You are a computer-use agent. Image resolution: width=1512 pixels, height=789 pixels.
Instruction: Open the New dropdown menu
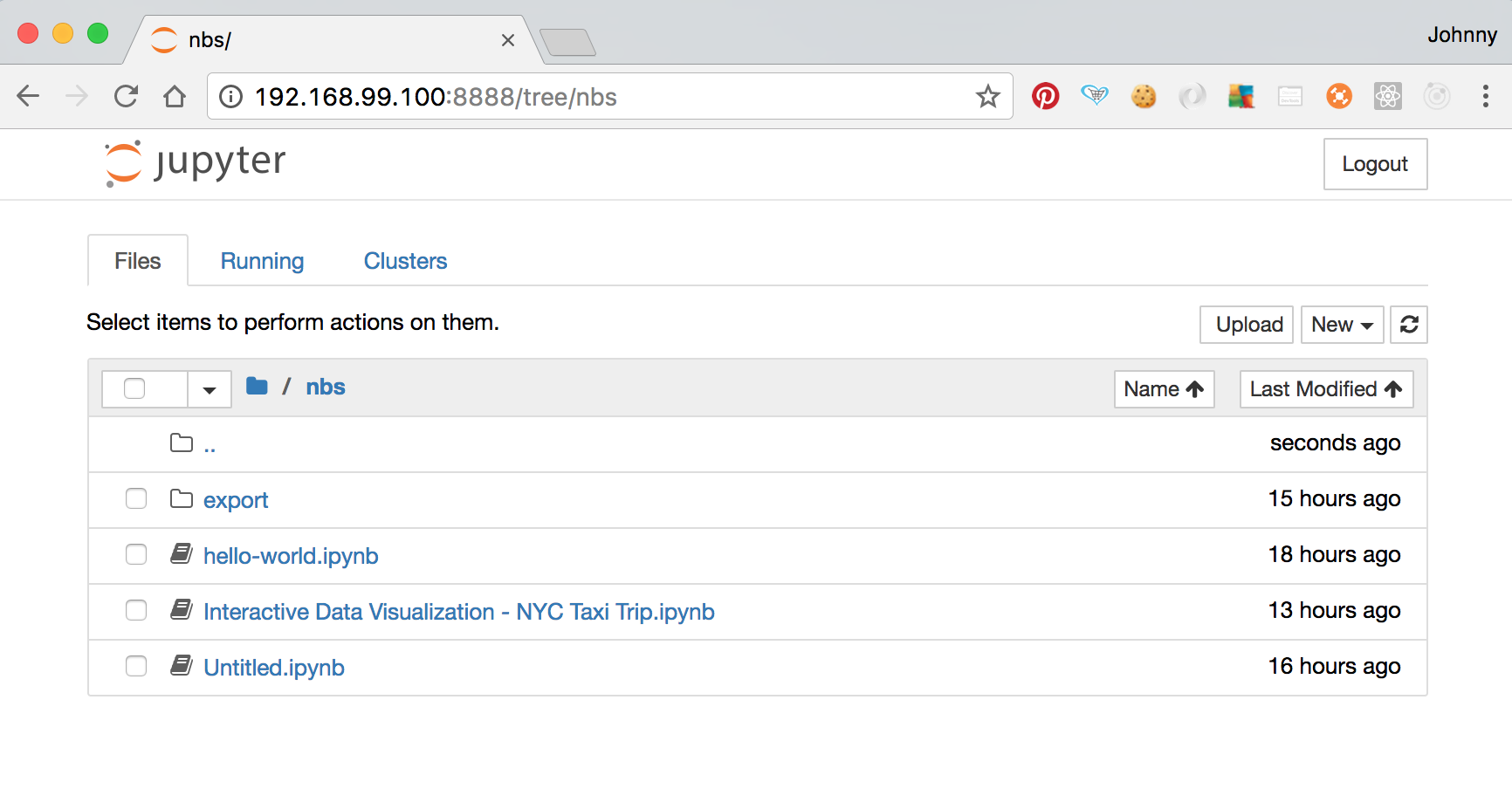1342,325
